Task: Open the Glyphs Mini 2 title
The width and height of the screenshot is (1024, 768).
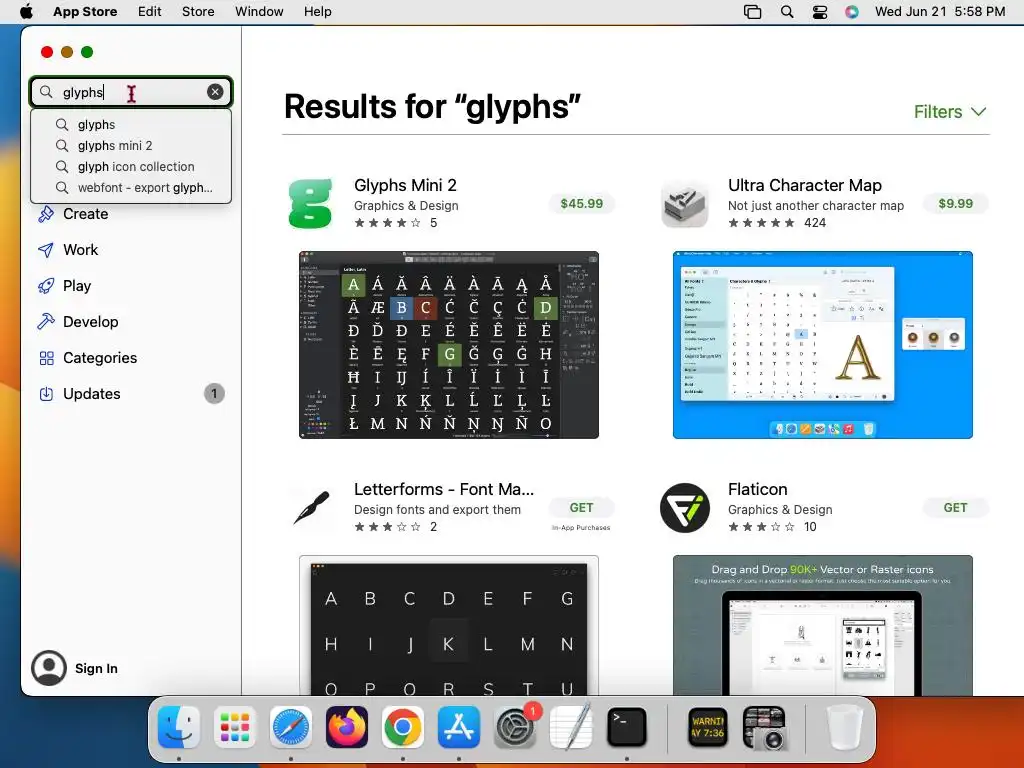Action: tap(405, 185)
